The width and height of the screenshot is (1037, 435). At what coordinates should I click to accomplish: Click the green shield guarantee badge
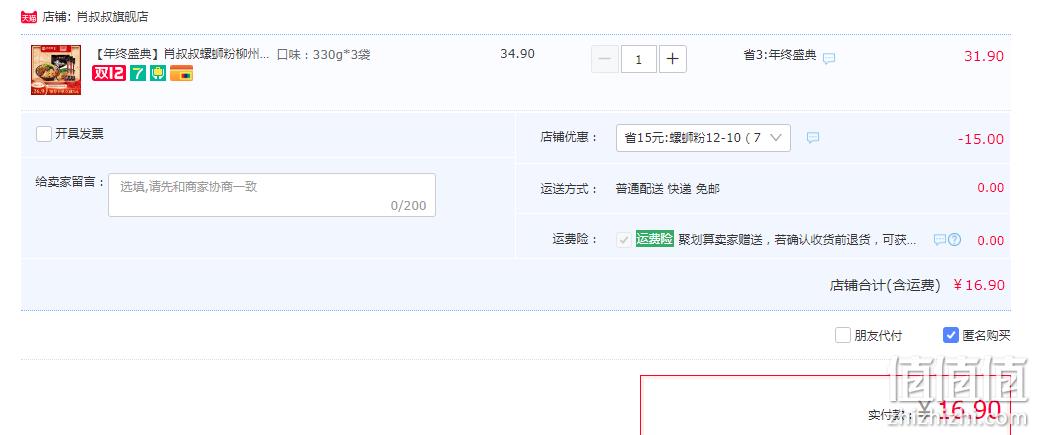coord(157,73)
